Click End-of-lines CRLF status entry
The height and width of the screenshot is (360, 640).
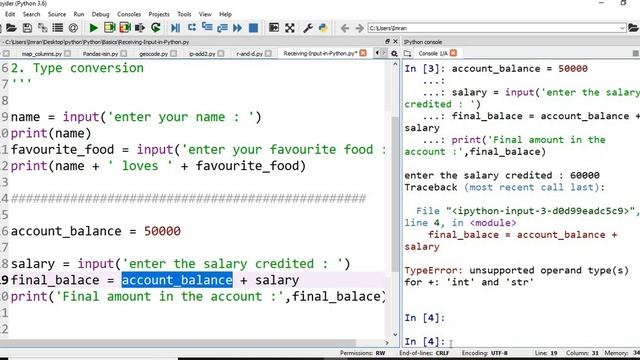point(424,353)
